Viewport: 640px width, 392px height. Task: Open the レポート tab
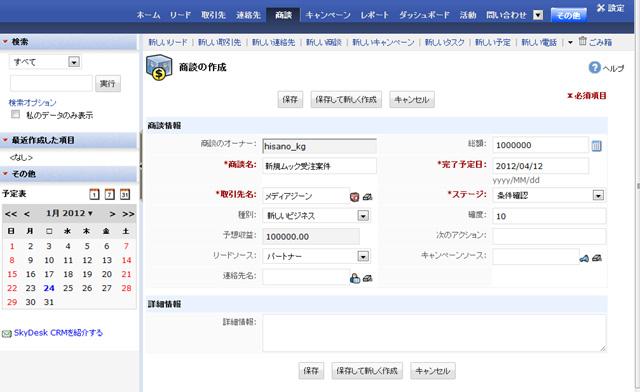click(x=374, y=15)
